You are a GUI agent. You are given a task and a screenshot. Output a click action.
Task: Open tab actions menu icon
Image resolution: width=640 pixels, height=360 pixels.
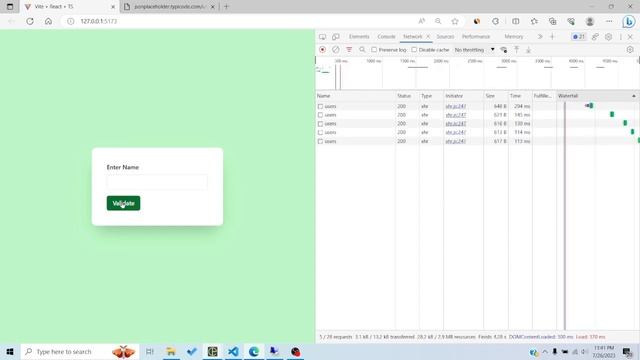click(x=10, y=7)
